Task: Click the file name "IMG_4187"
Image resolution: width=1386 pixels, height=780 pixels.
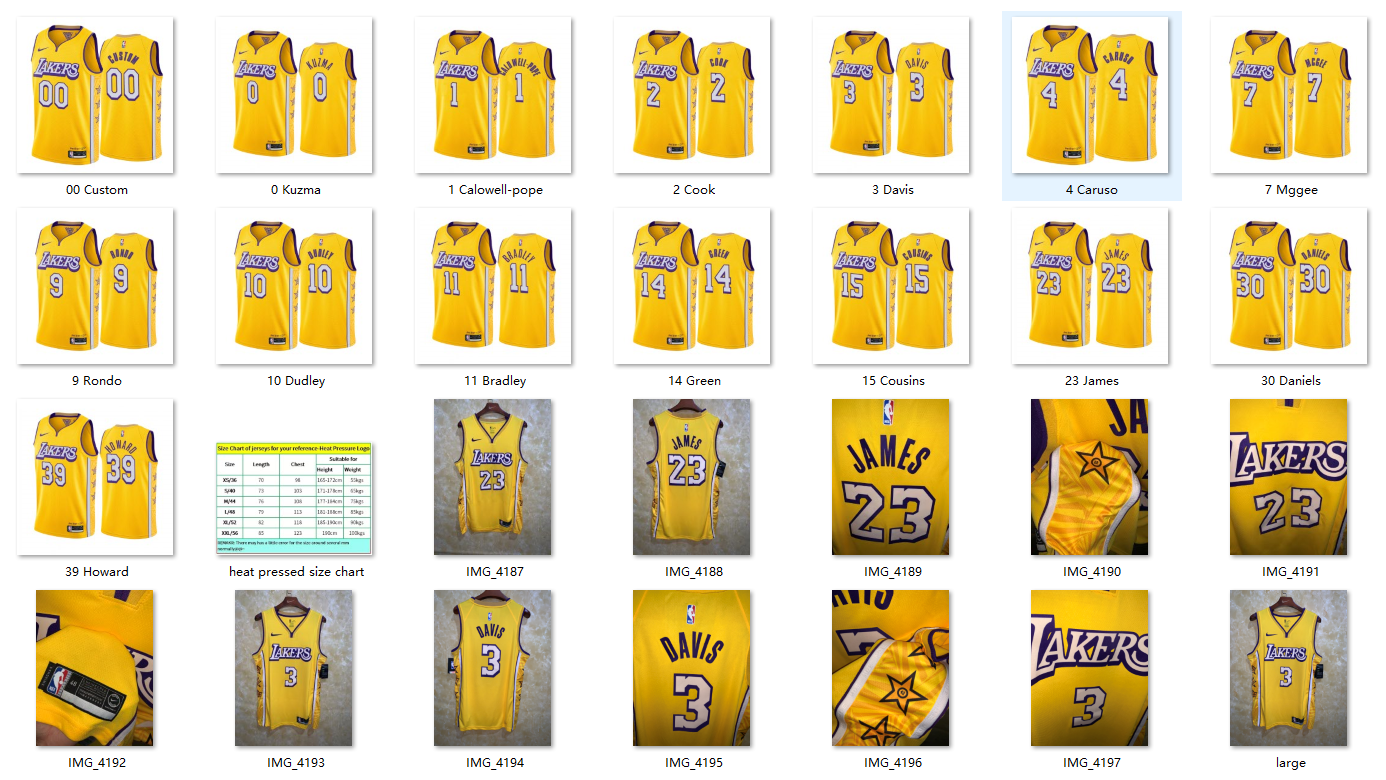Action: (494, 572)
